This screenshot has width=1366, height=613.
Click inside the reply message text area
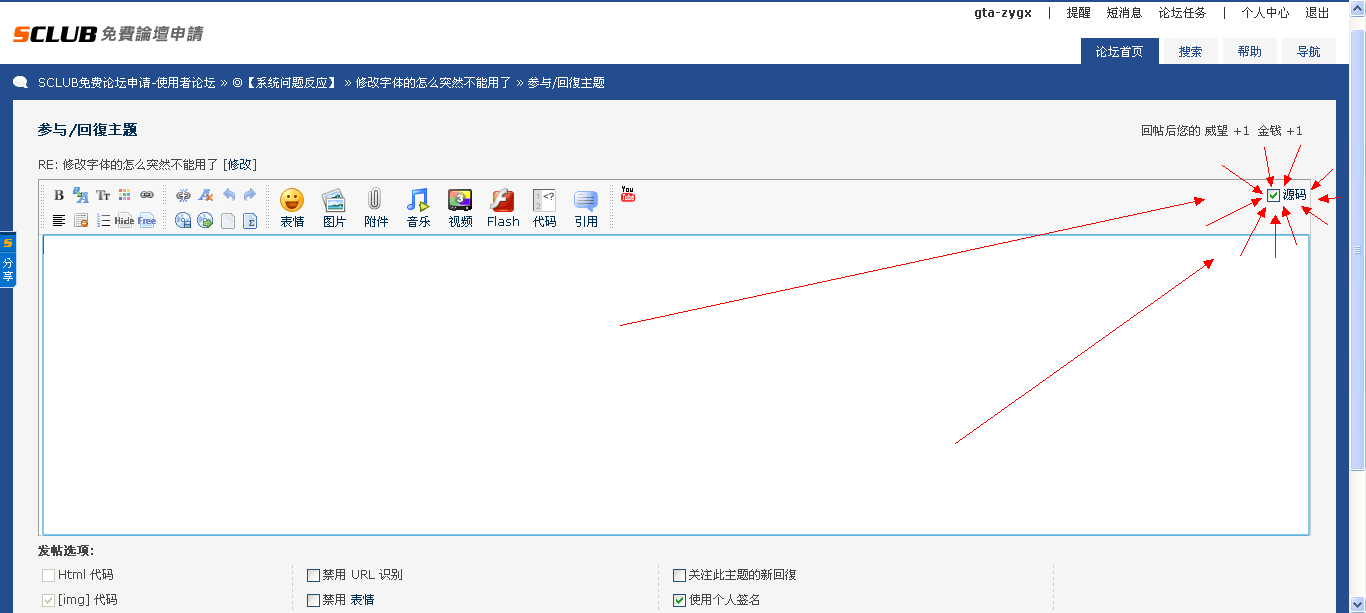click(675, 385)
